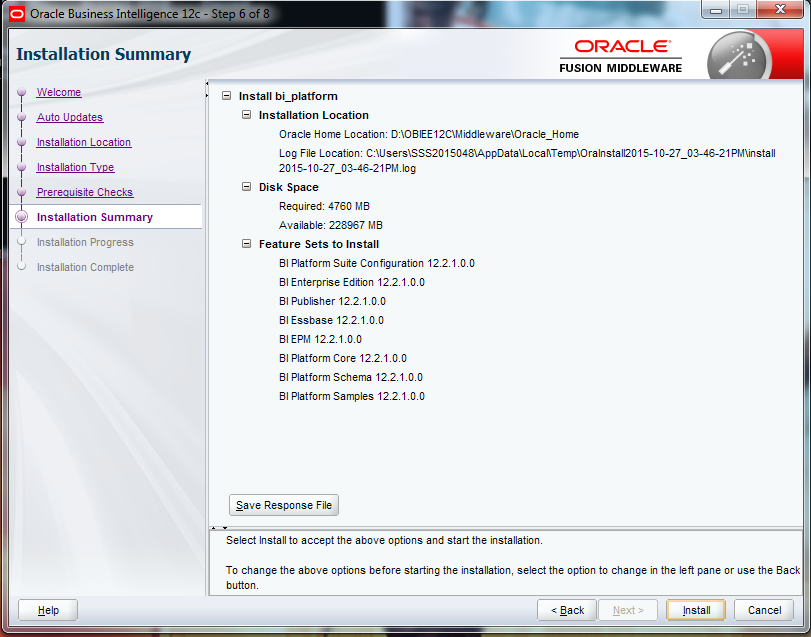The height and width of the screenshot is (637, 811).
Task: Click the message pane splitter arrows
Action: (219, 528)
